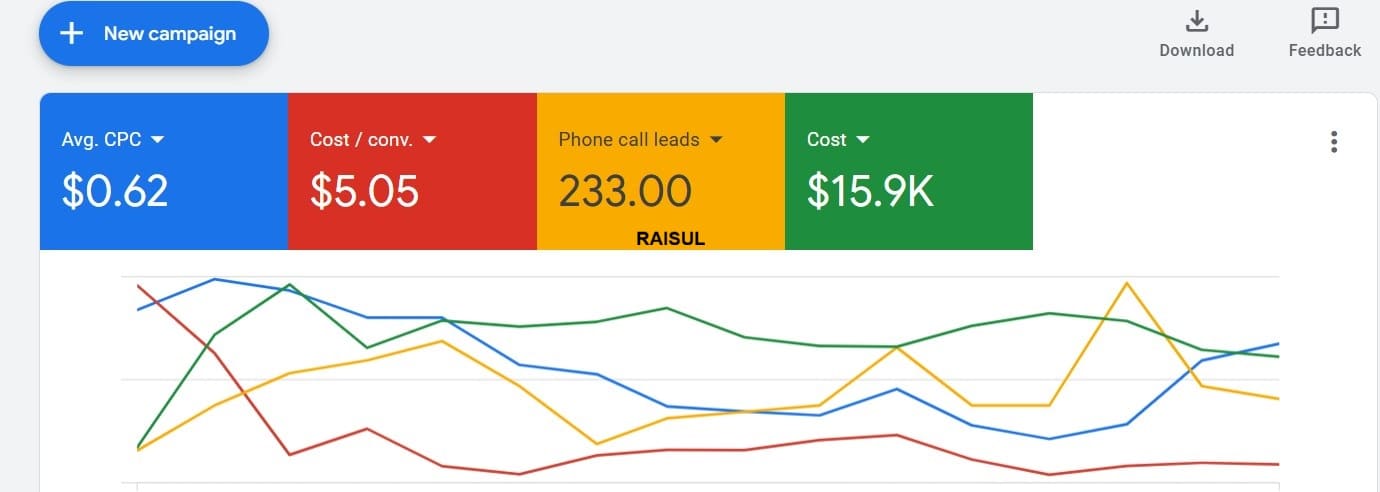Open the three-dot more options menu
Viewport: 1380px width, 492px height.
coord(1334,142)
